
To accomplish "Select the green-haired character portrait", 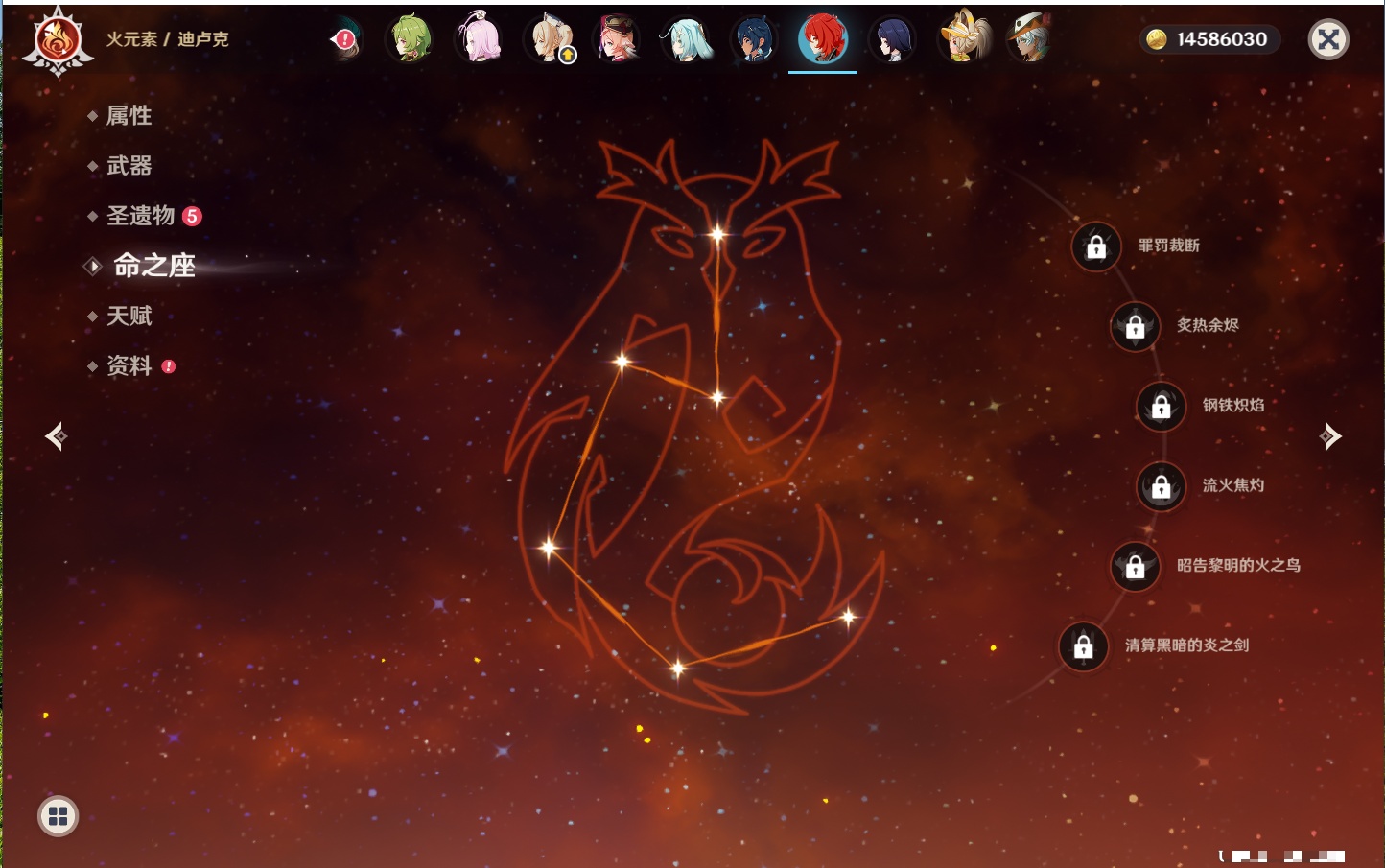I will click(x=411, y=39).
